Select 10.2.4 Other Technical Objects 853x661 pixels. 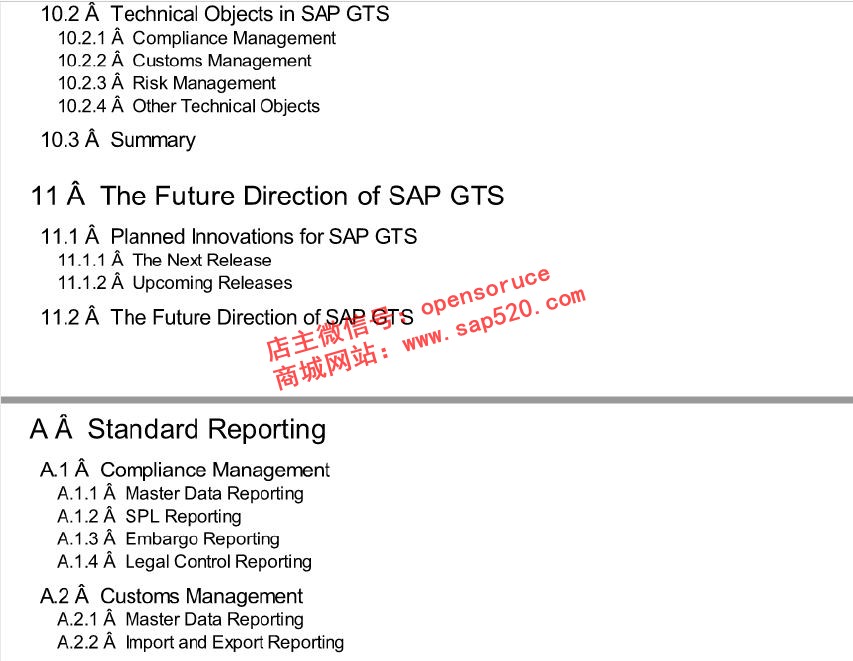[x=189, y=106]
